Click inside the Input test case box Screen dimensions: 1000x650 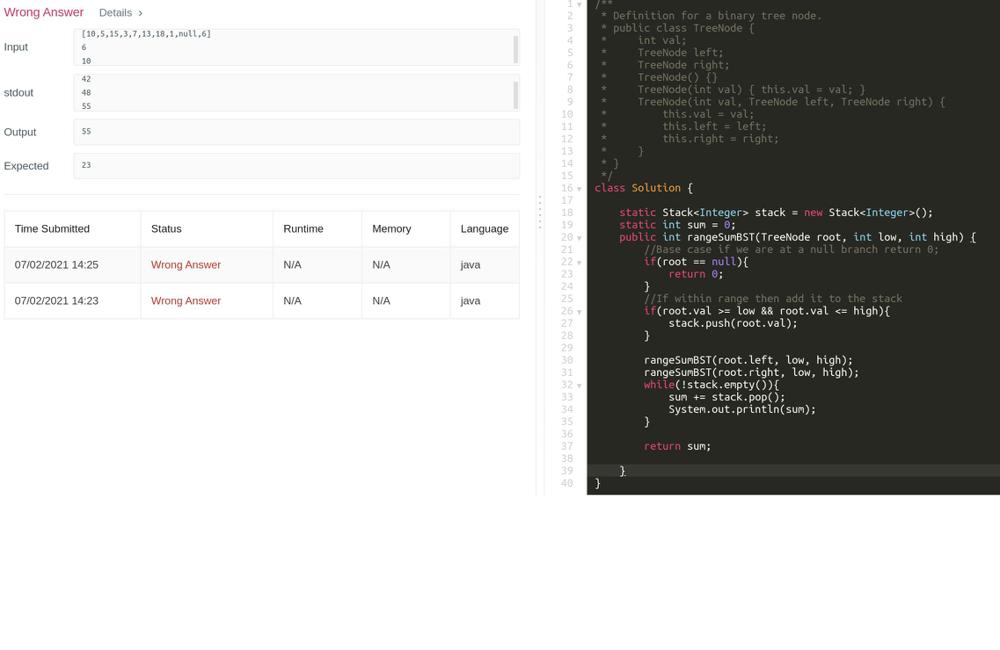click(x=296, y=47)
